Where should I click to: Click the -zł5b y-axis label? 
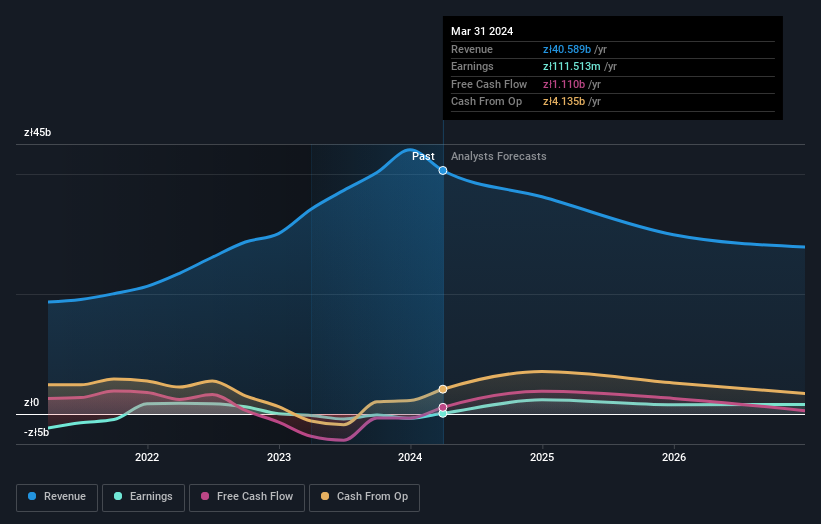click(x=36, y=432)
